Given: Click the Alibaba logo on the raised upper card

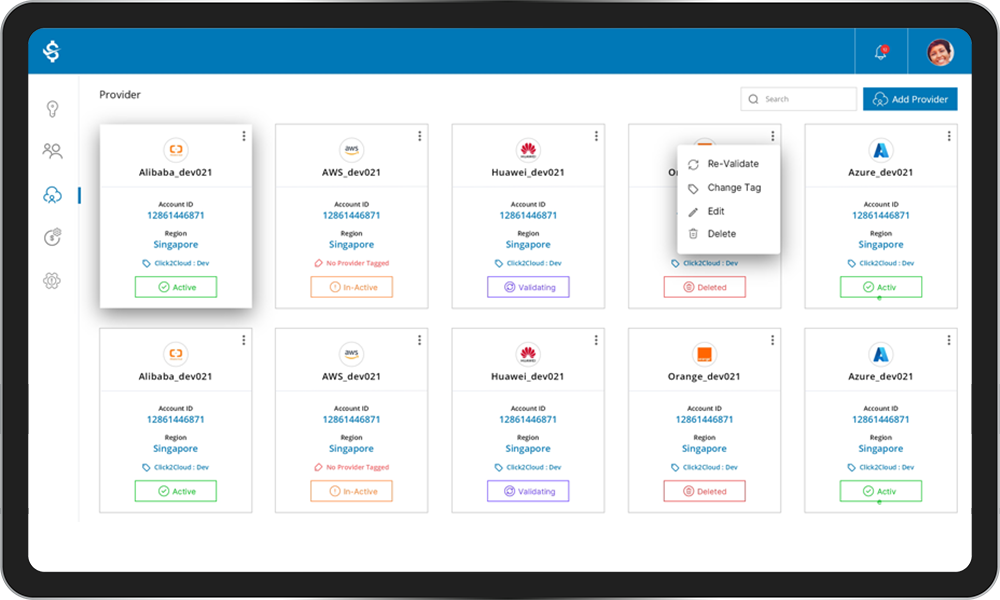Looking at the screenshot, I should (x=176, y=149).
